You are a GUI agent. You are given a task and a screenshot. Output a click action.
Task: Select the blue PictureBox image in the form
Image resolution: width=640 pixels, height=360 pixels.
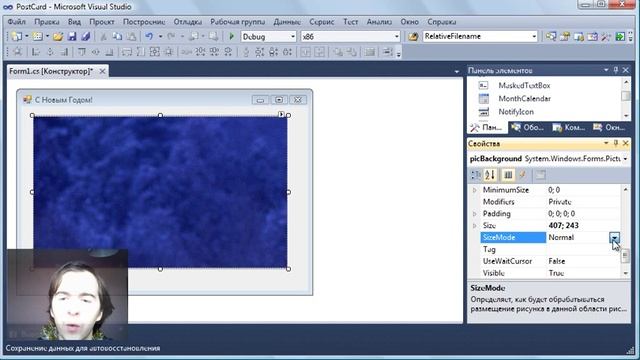tap(160, 192)
